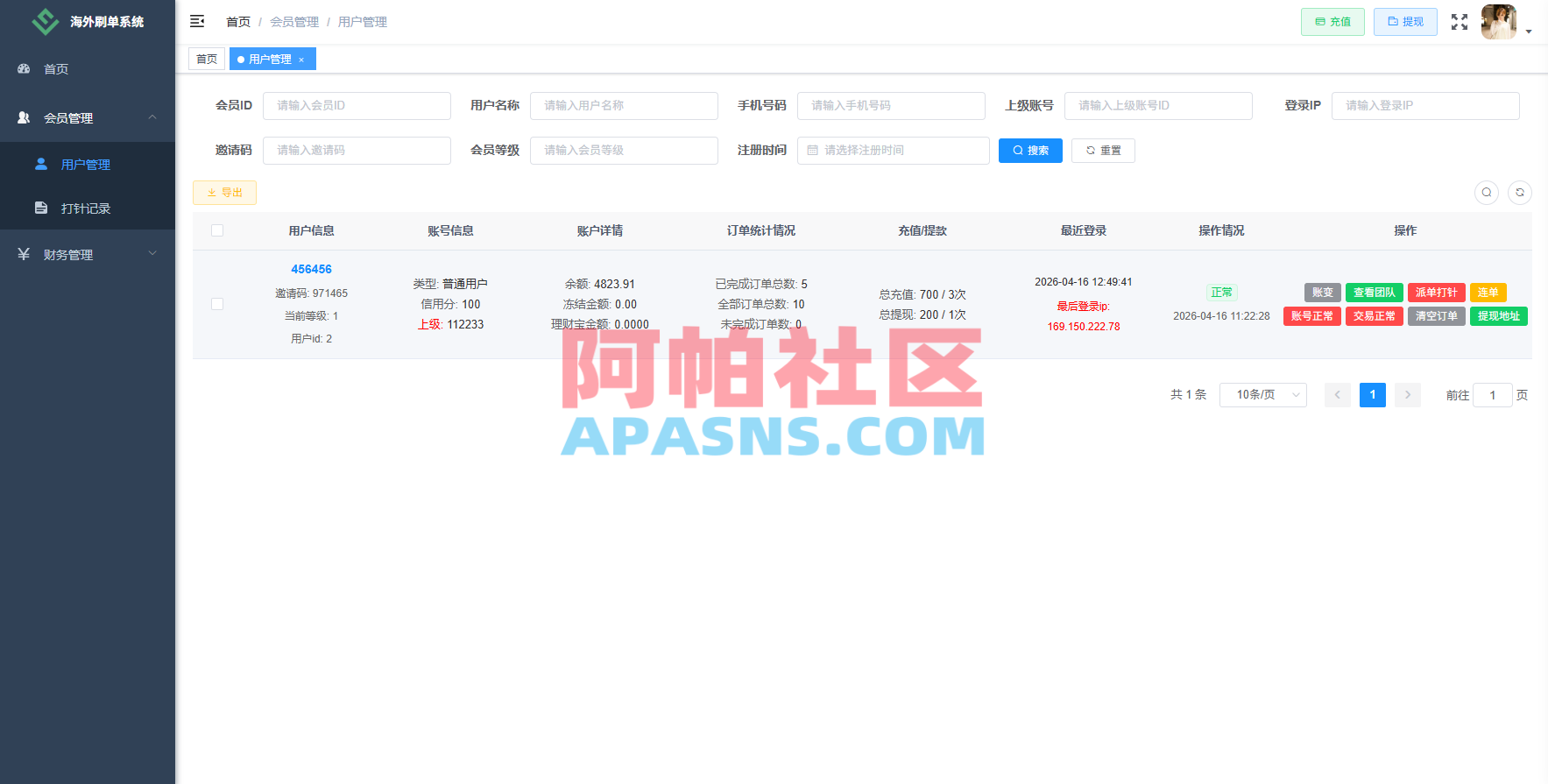
Task: Click the round refresh table icon
Action: click(x=1520, y=193)
